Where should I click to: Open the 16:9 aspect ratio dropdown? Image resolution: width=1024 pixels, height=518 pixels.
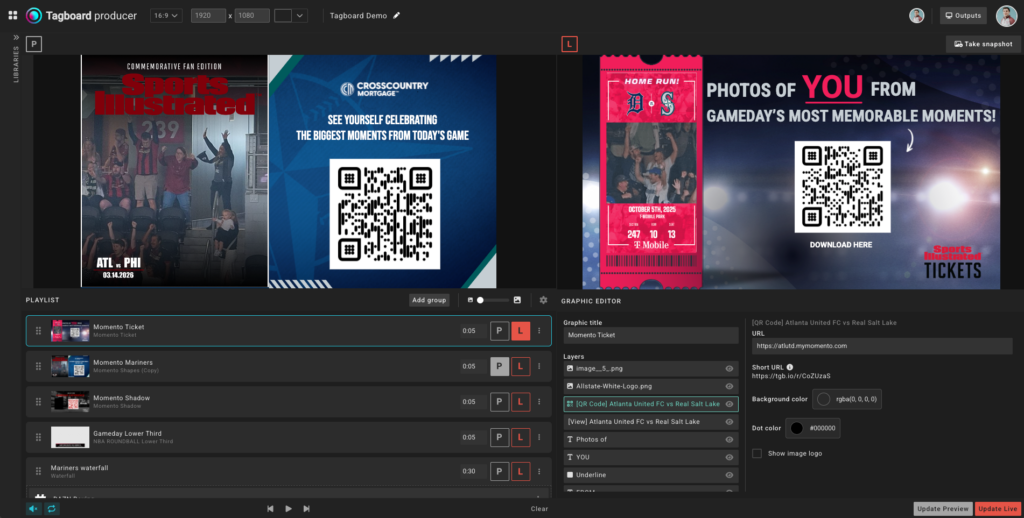166,16
